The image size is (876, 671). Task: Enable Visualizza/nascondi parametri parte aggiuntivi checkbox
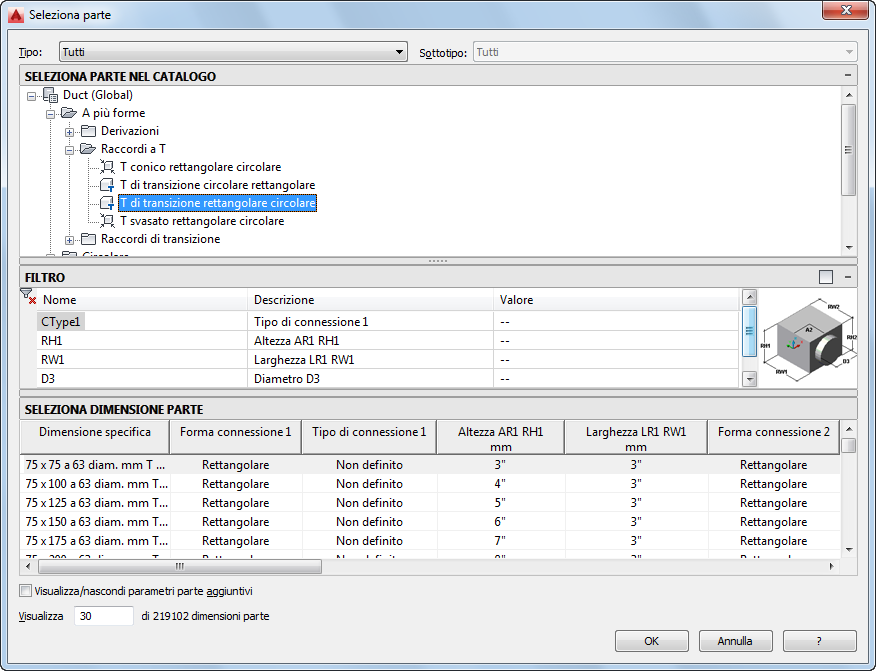pyautogui.click(x=26, y=591)
